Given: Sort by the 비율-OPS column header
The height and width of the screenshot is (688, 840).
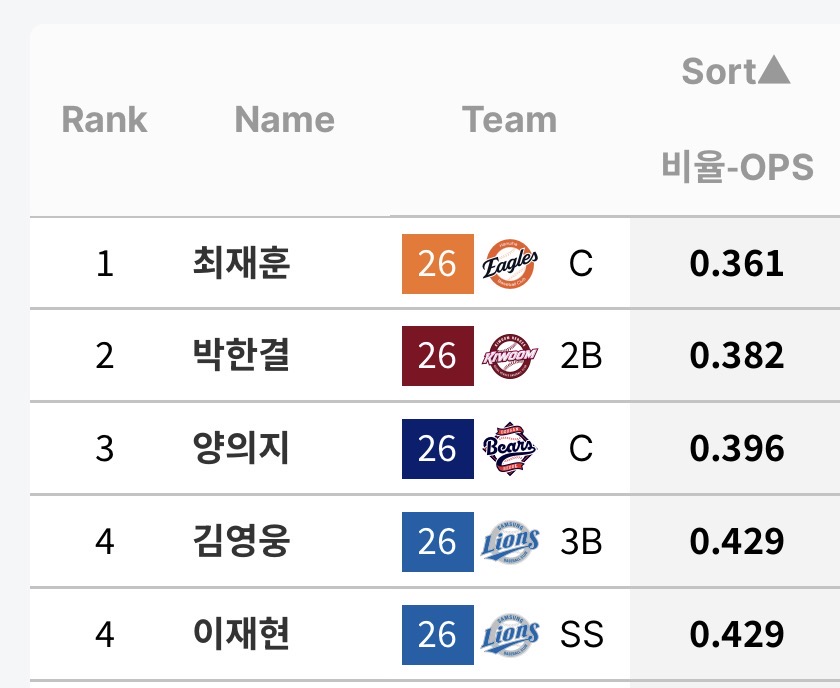Looking at the screenshot, I should (737, 167).
